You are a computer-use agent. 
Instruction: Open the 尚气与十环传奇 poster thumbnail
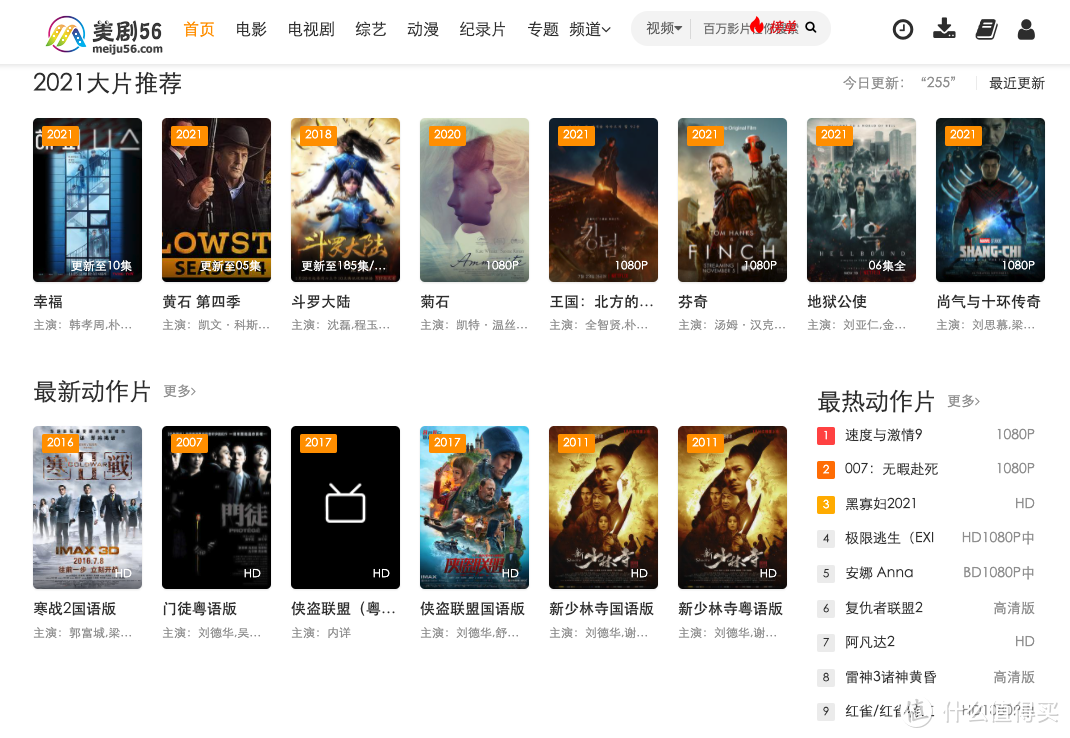click(990, 200)
